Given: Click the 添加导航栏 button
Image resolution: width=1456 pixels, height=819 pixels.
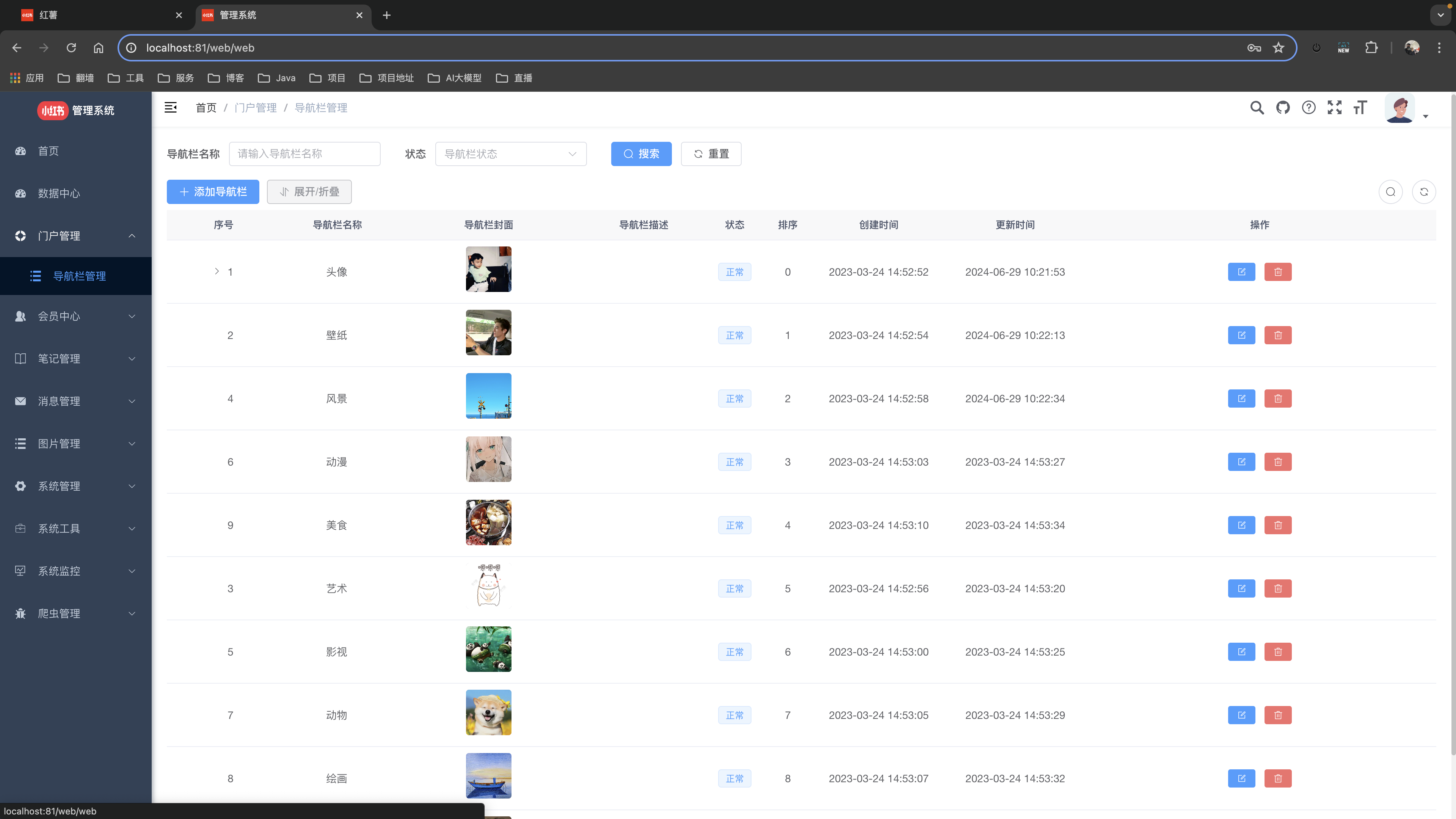Looking at the screenshot, I should [212, 192].
